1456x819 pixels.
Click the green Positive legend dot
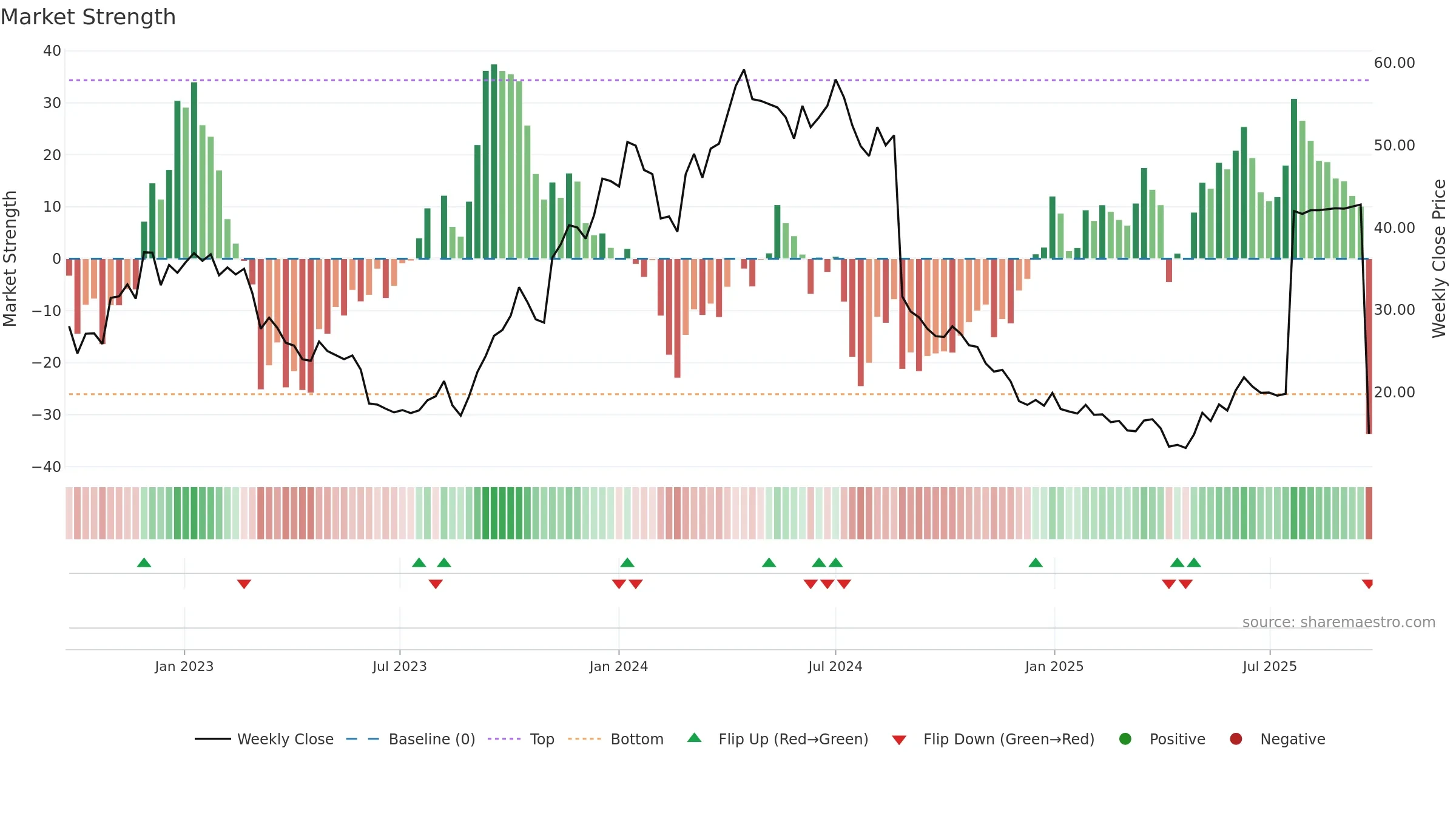point(1125,739)
